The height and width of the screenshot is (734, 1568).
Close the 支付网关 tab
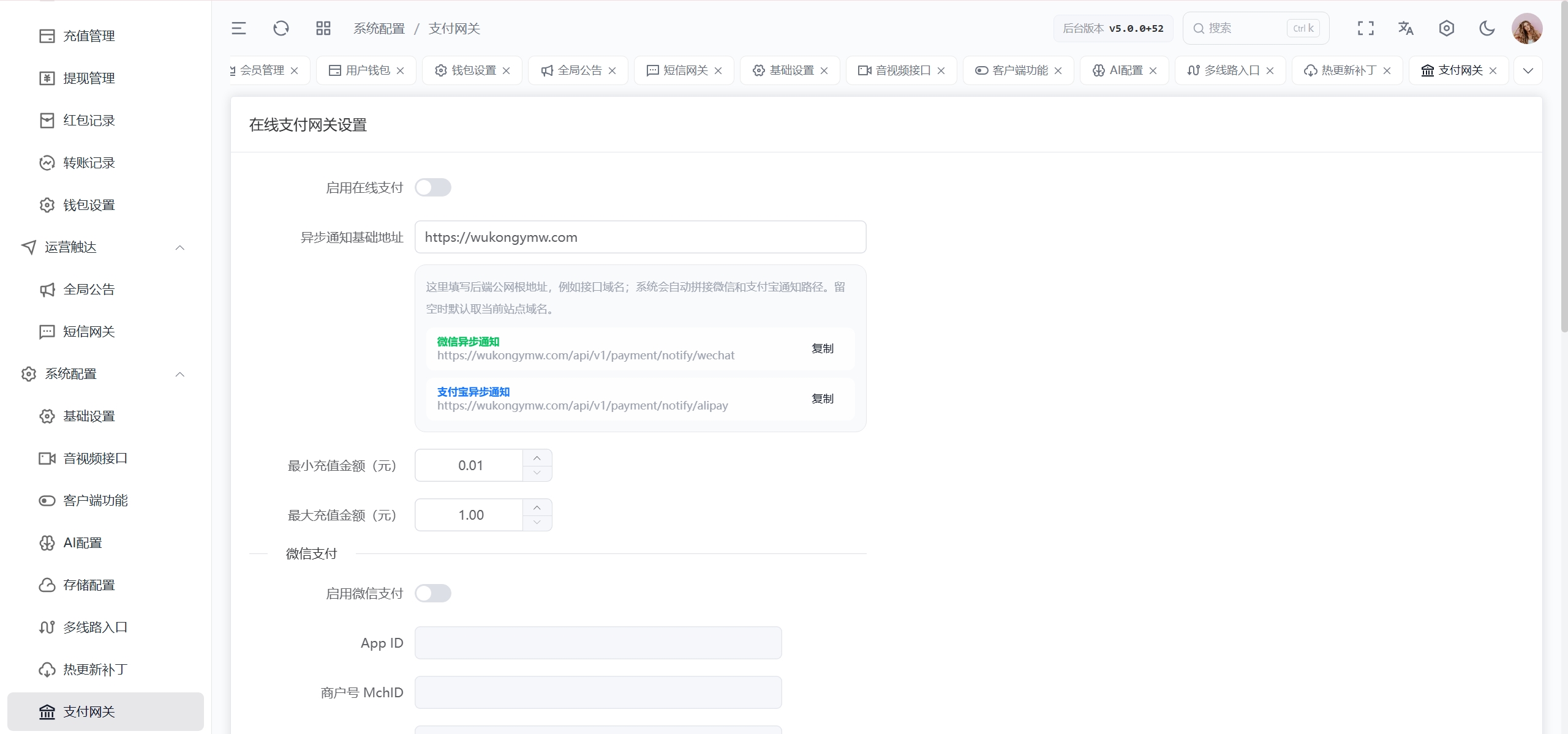click(x=1493, y=70)
